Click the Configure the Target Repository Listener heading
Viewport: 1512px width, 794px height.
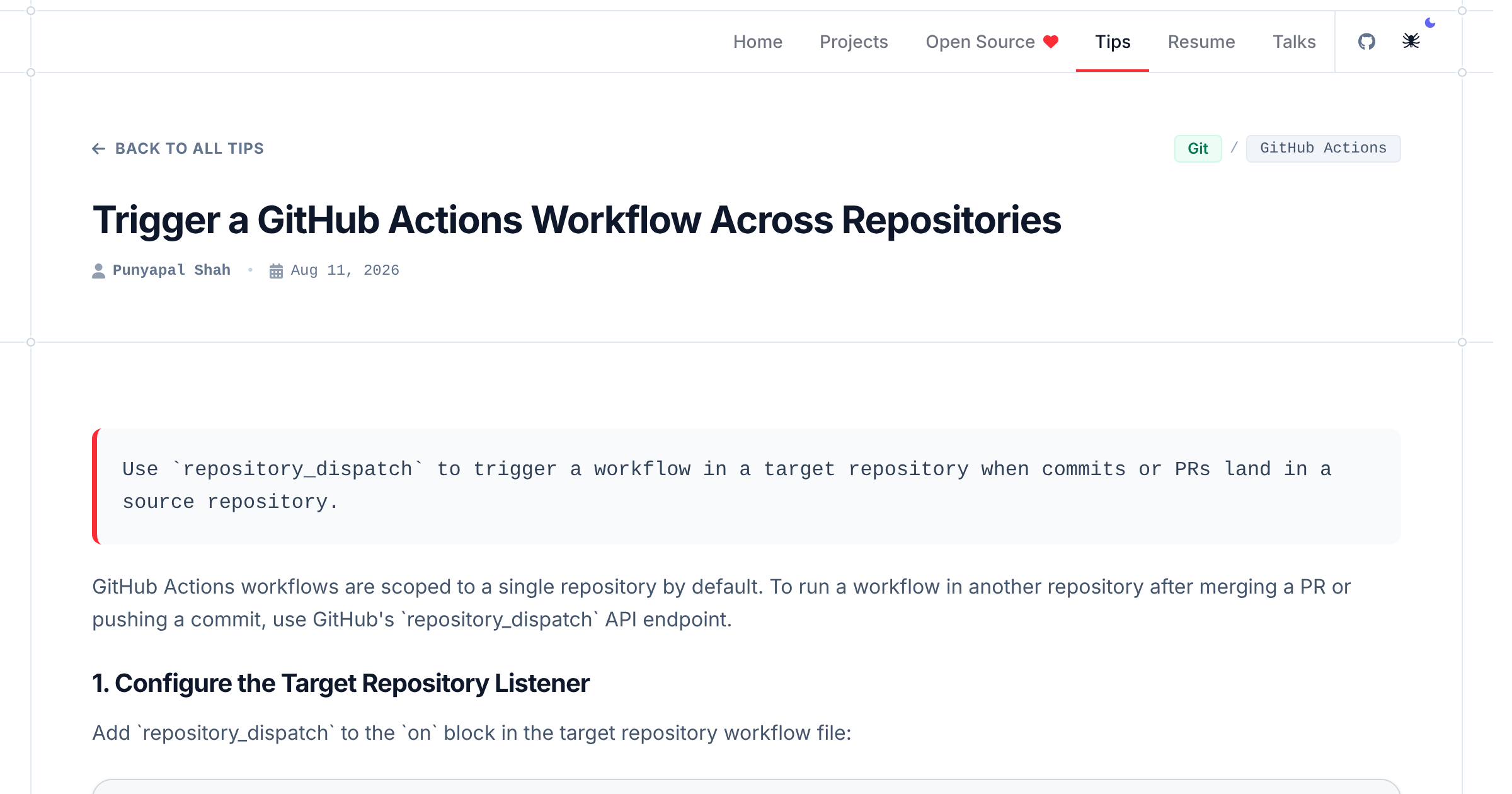pos(341,683)
